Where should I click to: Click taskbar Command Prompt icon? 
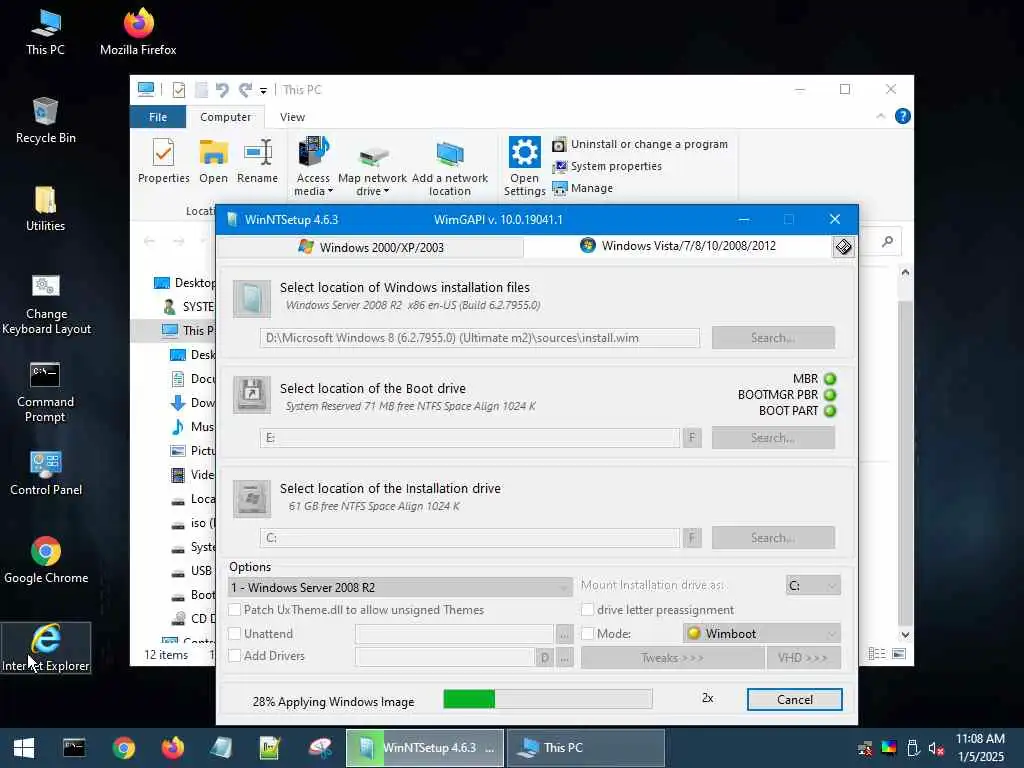pos(74,748)
